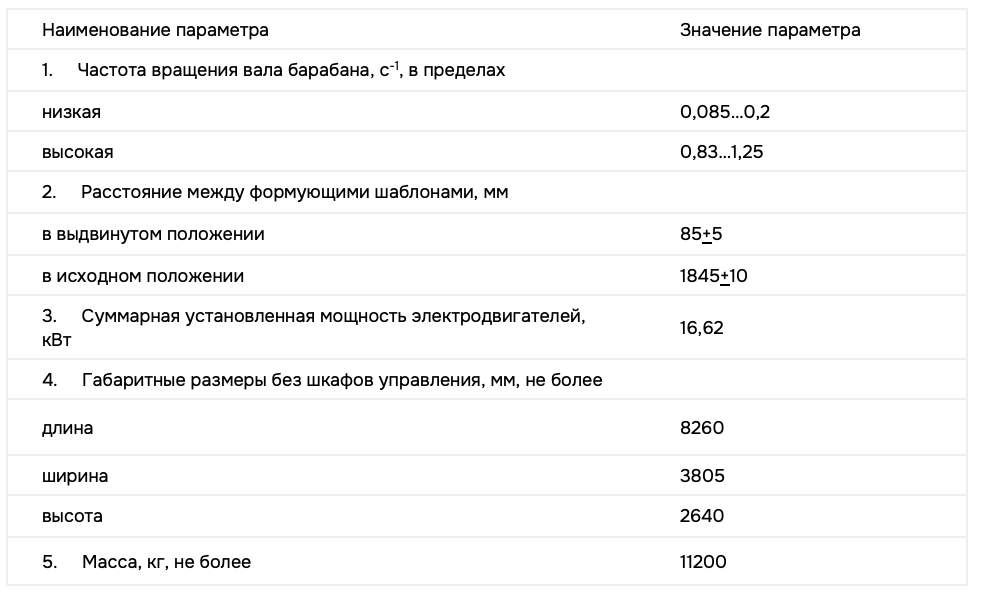984x598 pixels.
Task: Click the 'ширина' row label
Action: [x=75, y=476]
